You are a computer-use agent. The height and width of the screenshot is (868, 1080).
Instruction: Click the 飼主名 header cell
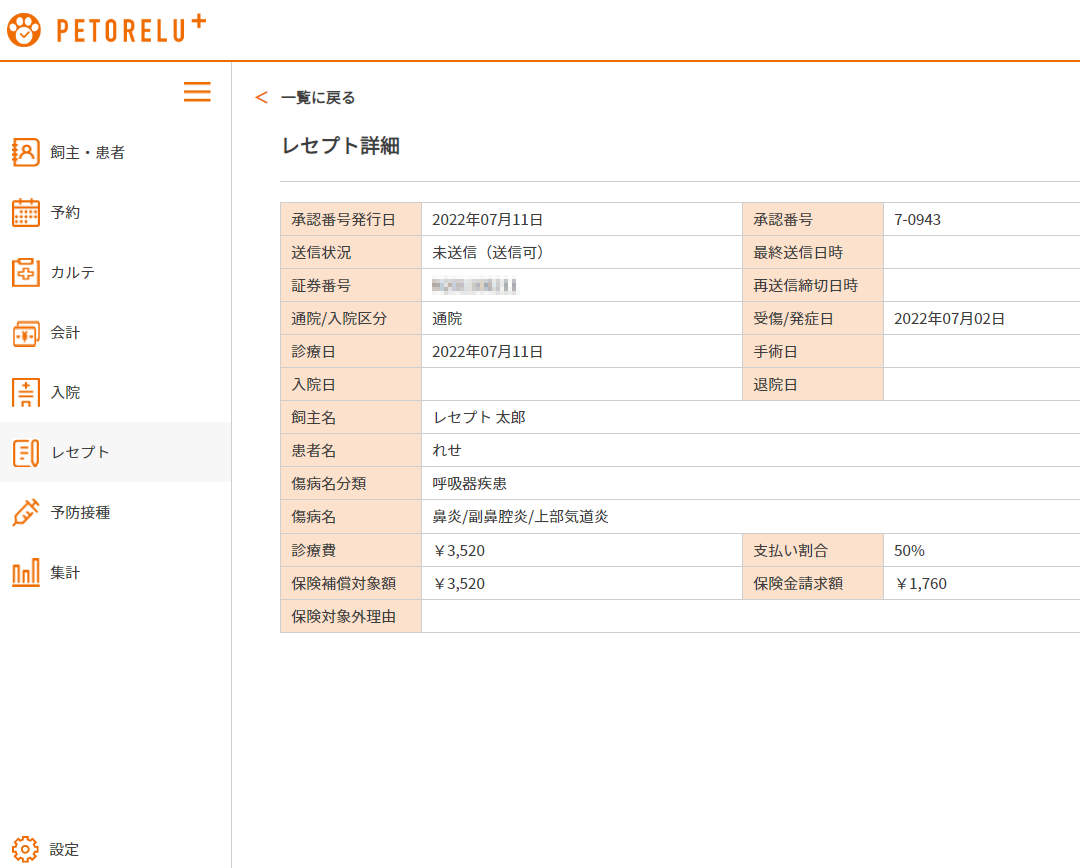click(x=351, y=417)
